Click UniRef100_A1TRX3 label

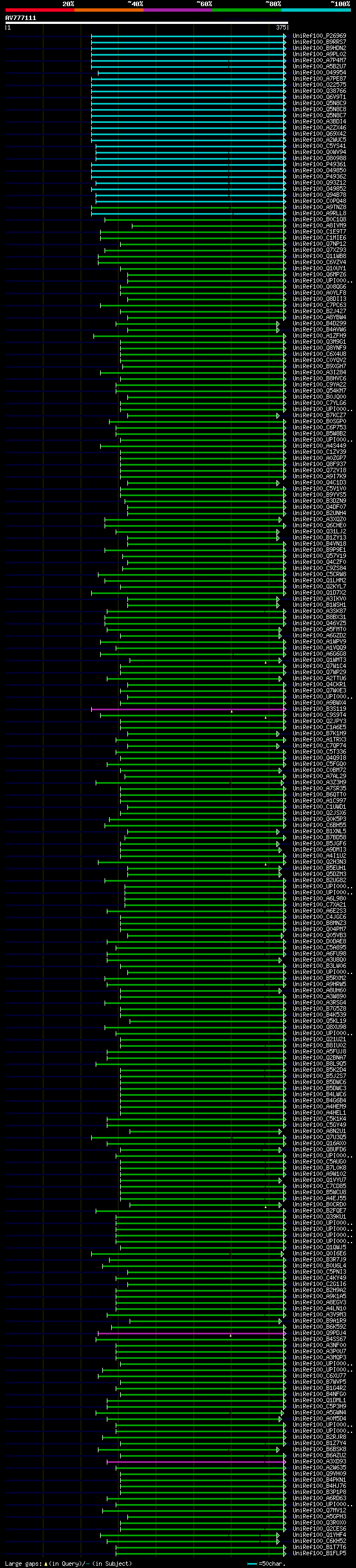[x=319, y=740]
